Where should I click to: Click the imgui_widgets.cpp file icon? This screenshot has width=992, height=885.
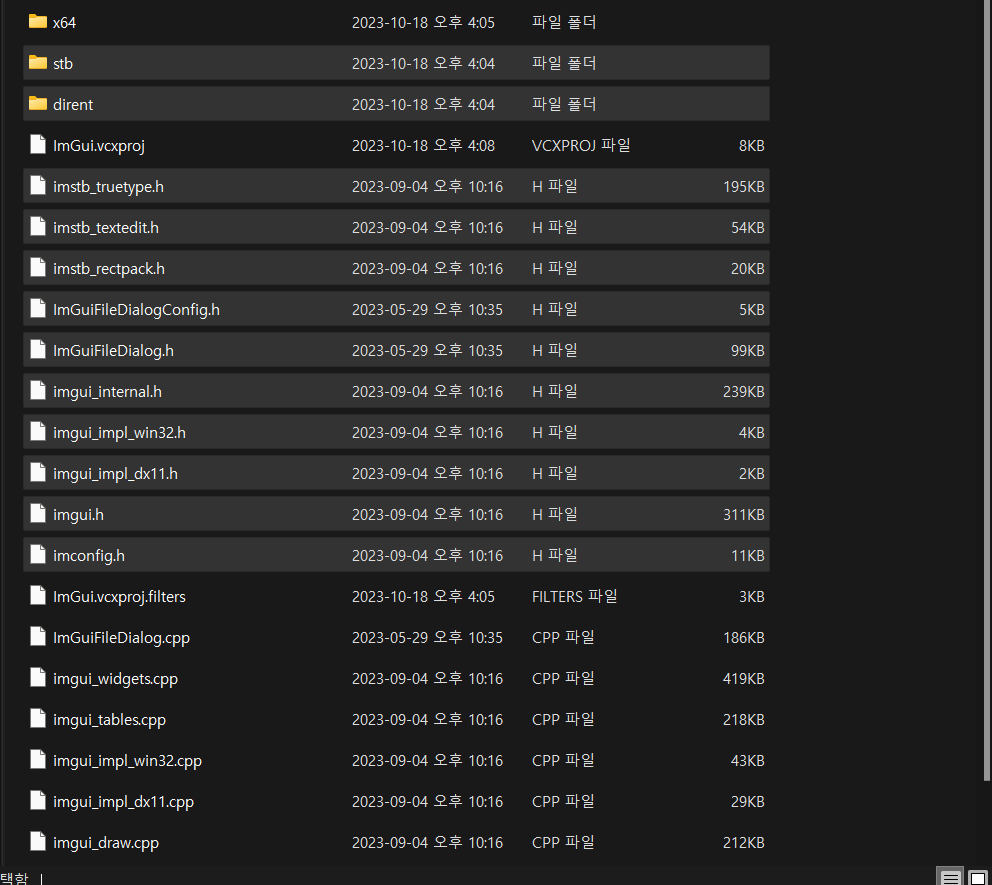click(x=38, y=678)
